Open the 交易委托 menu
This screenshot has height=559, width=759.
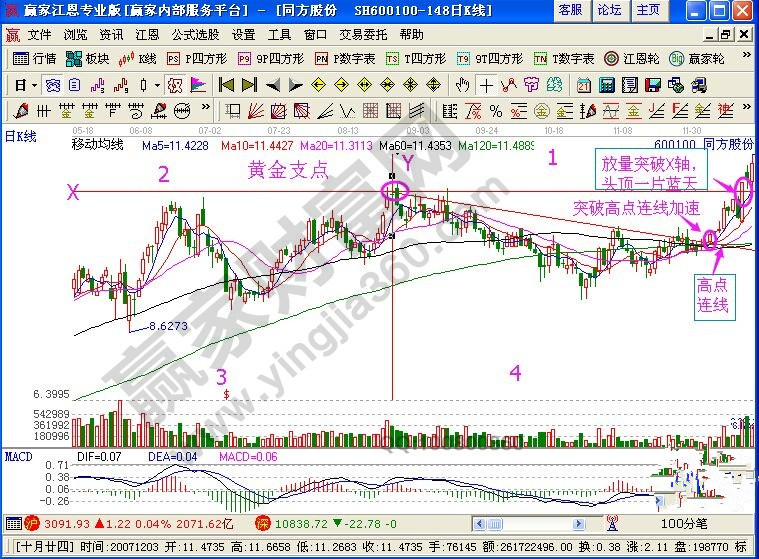(x=363, y=35)
